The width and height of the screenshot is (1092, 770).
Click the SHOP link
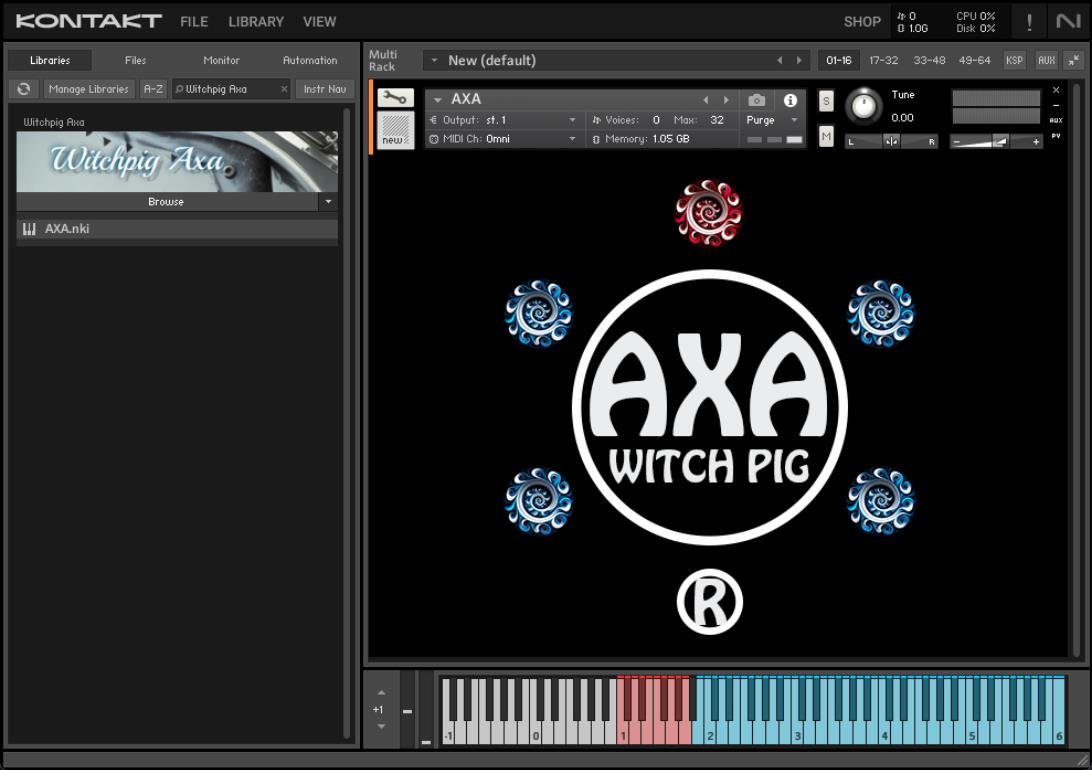point(862,22)
